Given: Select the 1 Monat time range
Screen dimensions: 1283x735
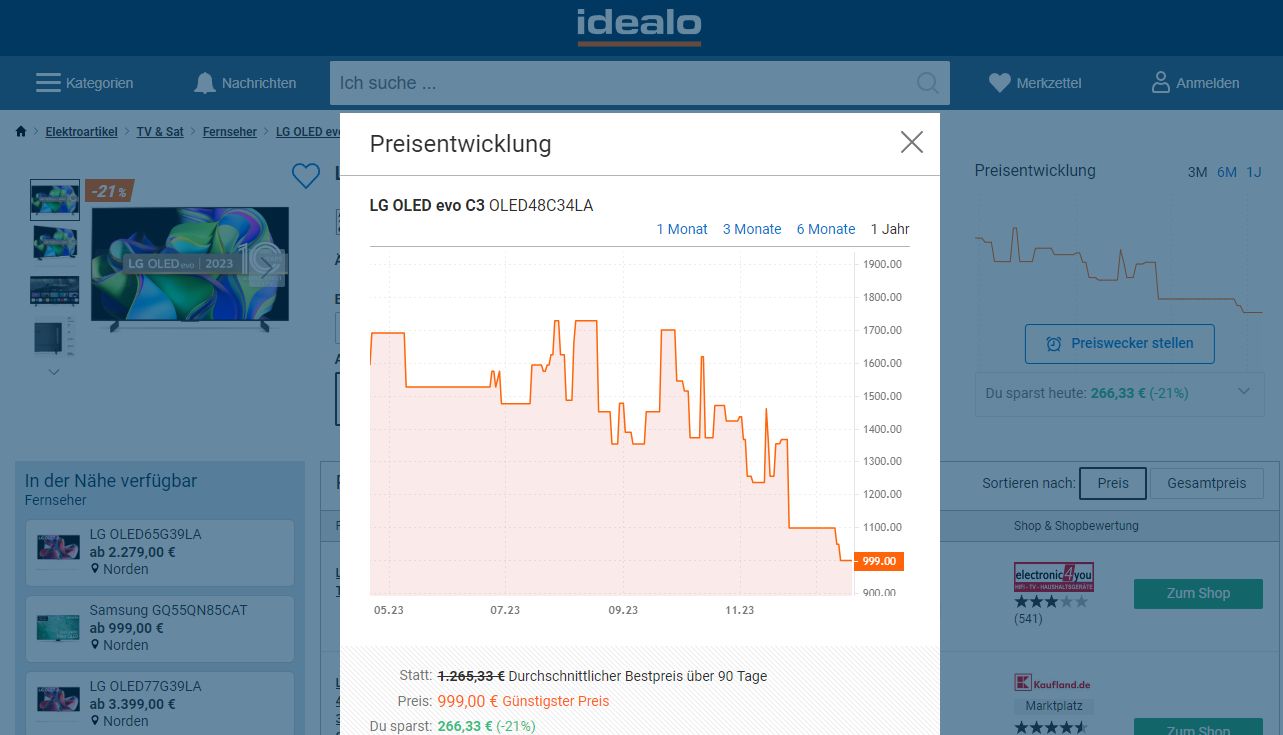Looking at the screenshot, I should click(x=681, y=229).
